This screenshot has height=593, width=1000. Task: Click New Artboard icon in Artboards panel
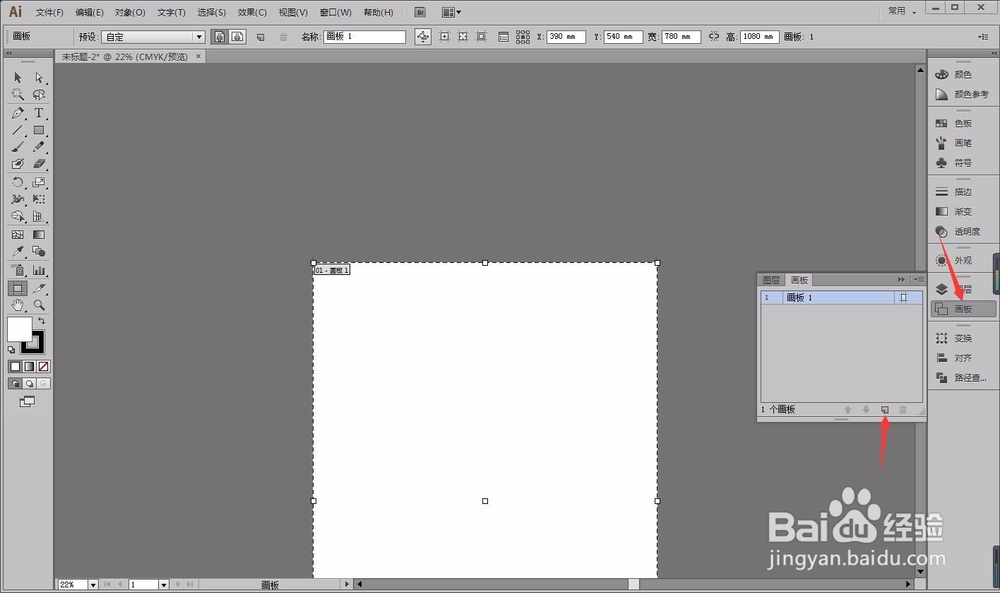(885, 409)
